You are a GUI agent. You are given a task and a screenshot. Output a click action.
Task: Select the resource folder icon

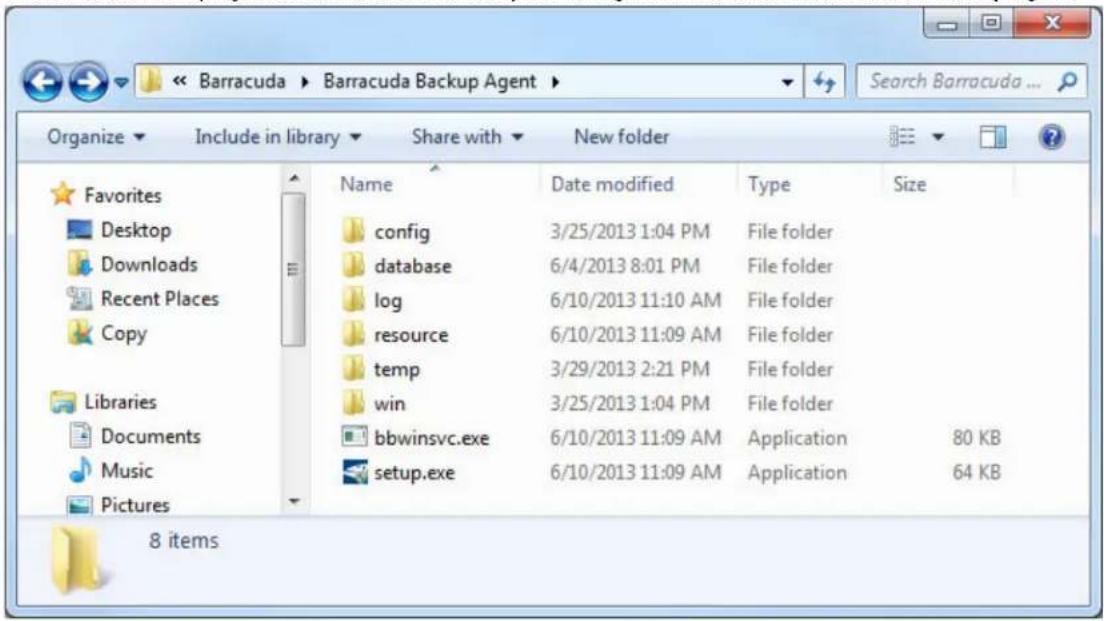(x=353, y=334)
